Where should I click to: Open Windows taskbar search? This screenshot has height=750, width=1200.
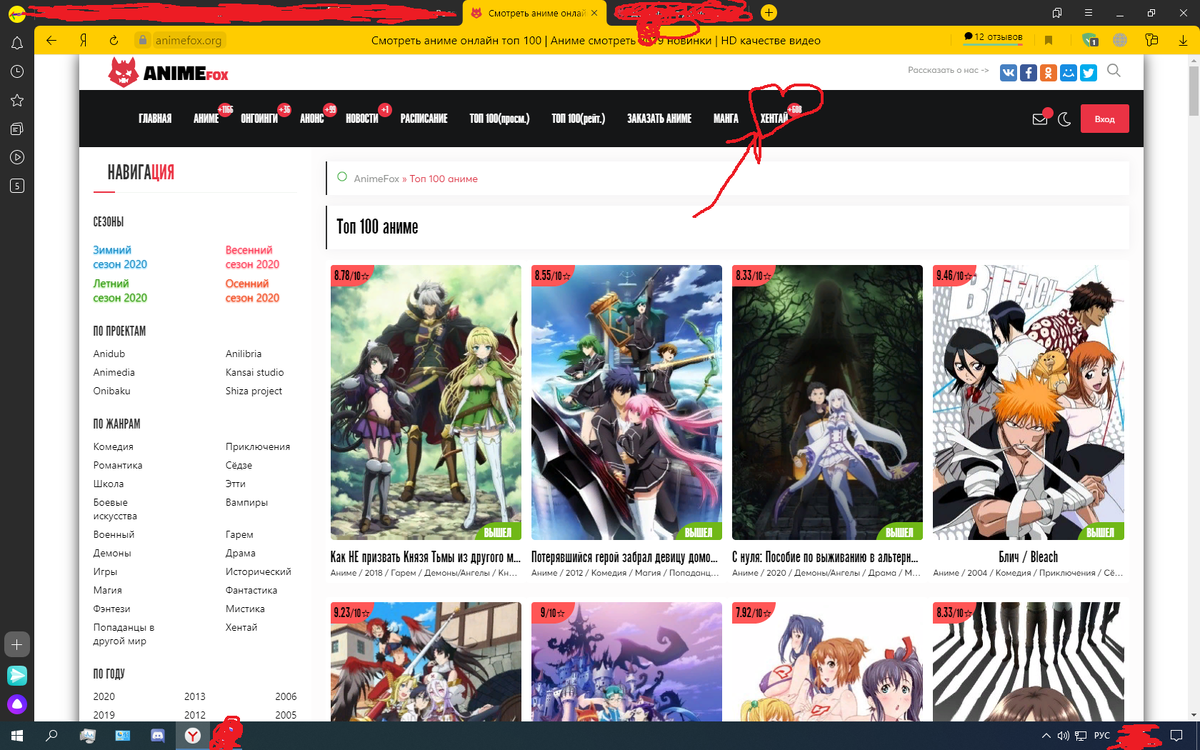tap(52, 736)
